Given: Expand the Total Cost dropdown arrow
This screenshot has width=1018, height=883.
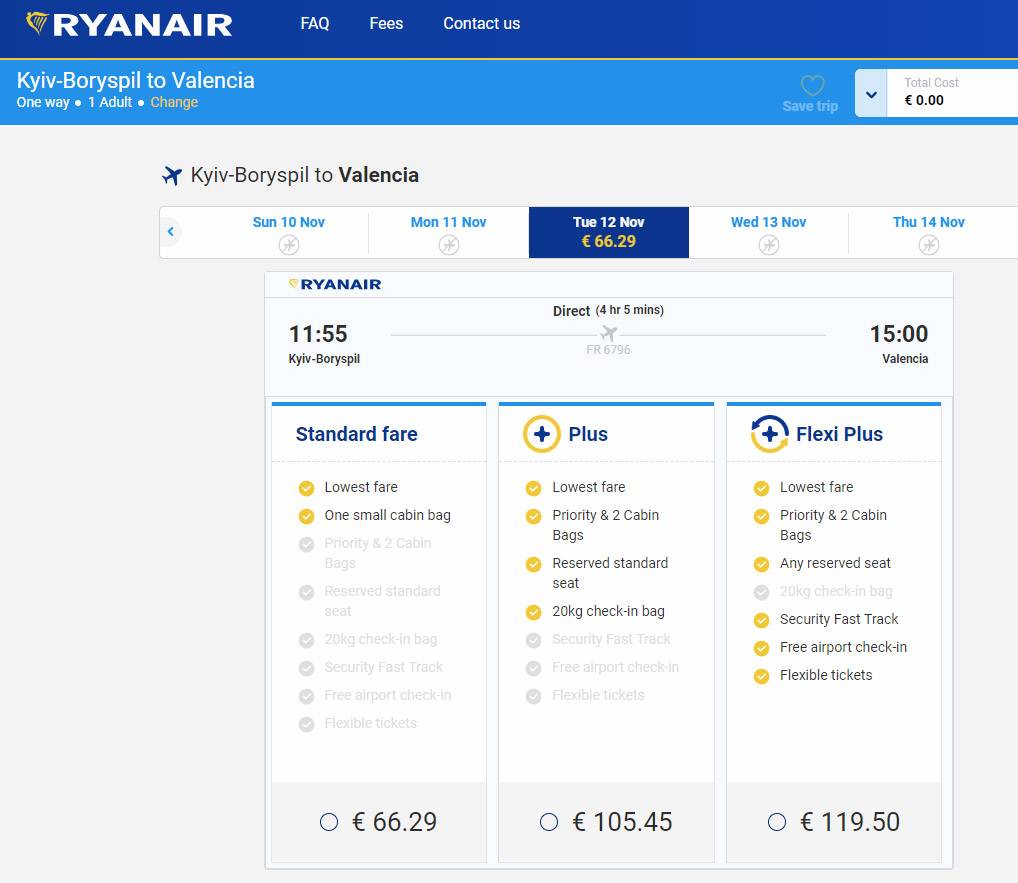Looking at the screenshot, I should point(871,94).
